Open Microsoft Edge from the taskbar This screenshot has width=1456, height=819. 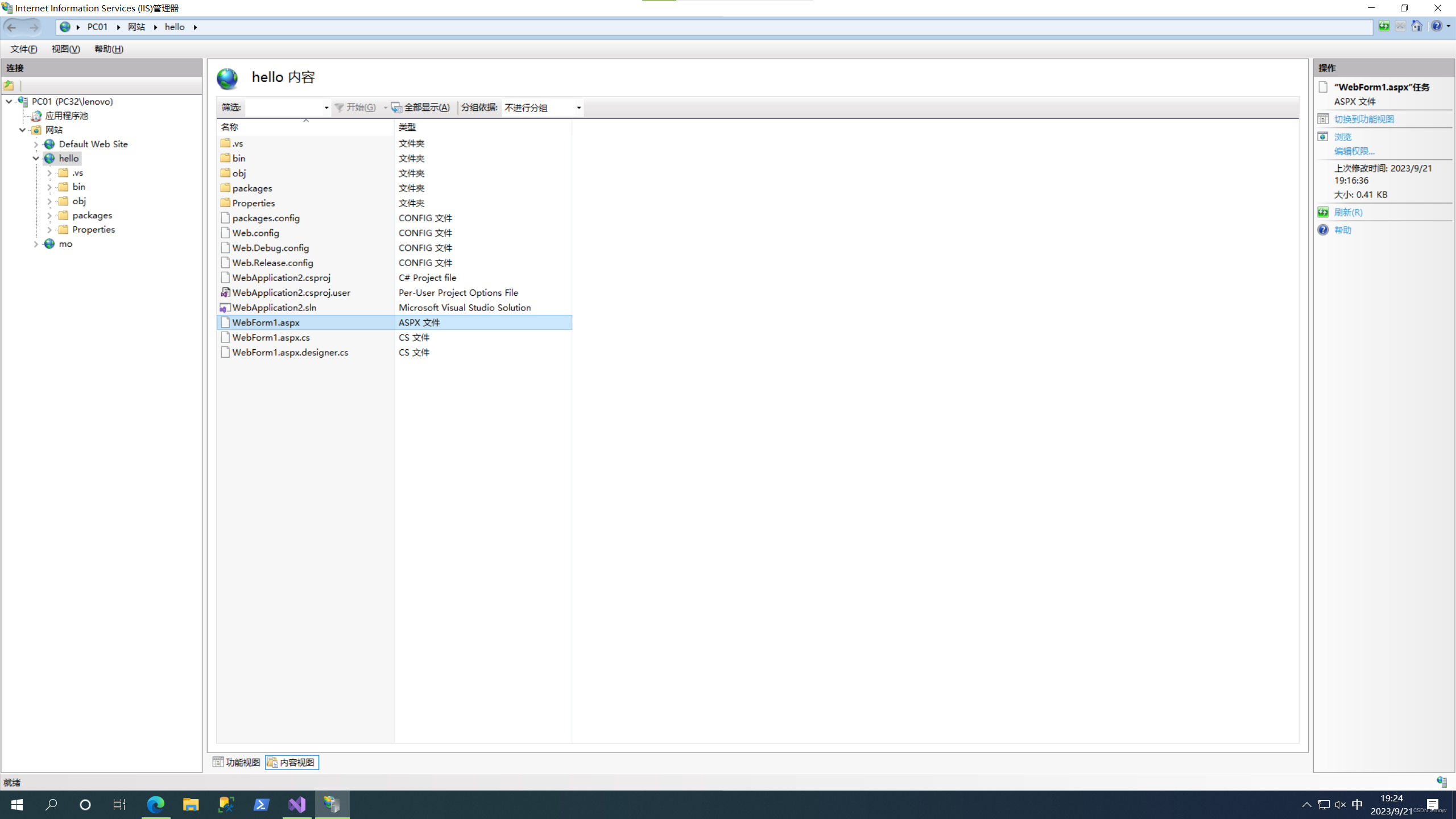point(155,804)
